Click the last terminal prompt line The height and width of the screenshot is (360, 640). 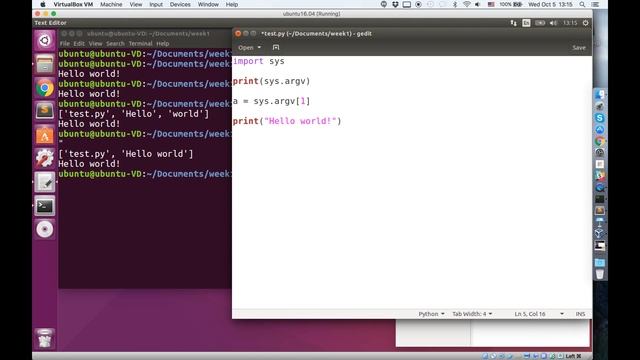click(x=145, y=174)
